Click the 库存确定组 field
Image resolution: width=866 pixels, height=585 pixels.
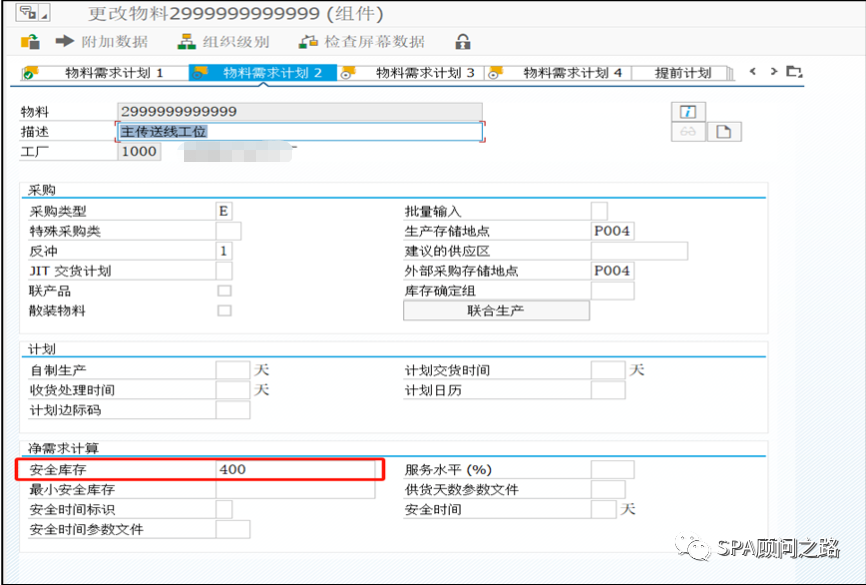[612, 291]
